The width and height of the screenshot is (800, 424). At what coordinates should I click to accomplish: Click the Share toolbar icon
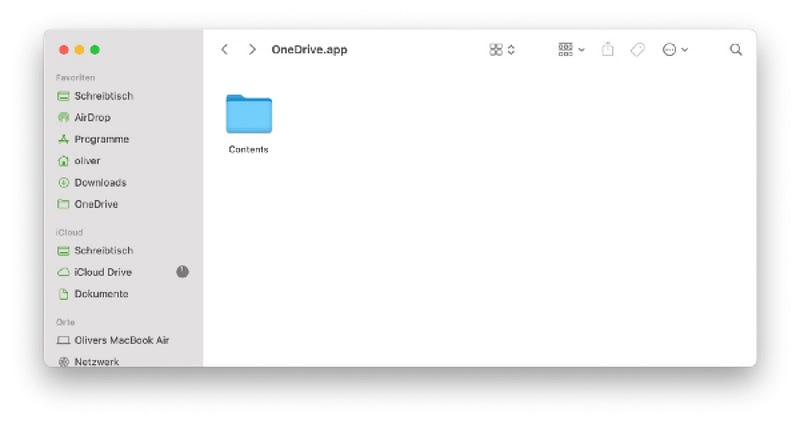[607, 49]
